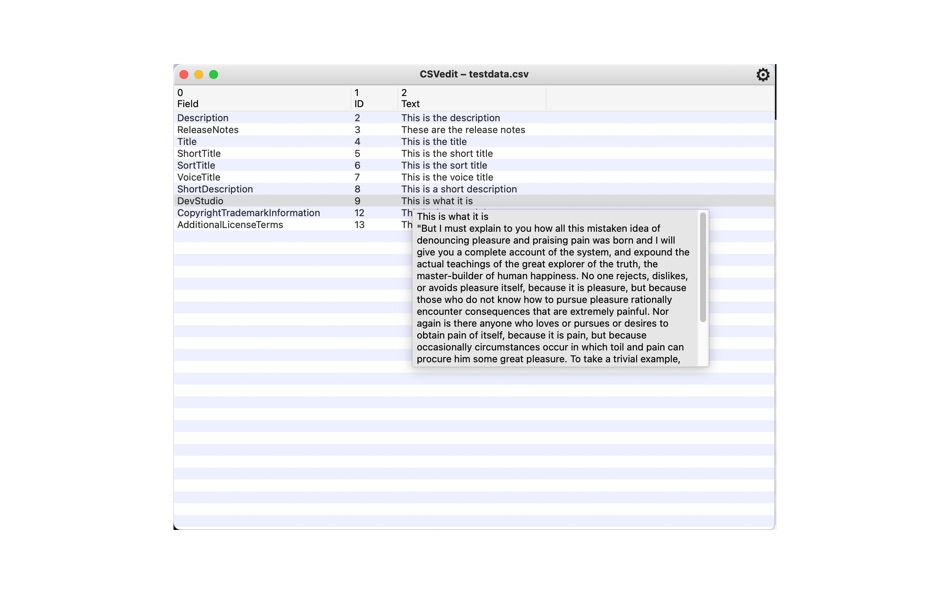Screen dimensions: 950x594
Task: Click ID cell showing 12
Action: click(x=359, y=213)
